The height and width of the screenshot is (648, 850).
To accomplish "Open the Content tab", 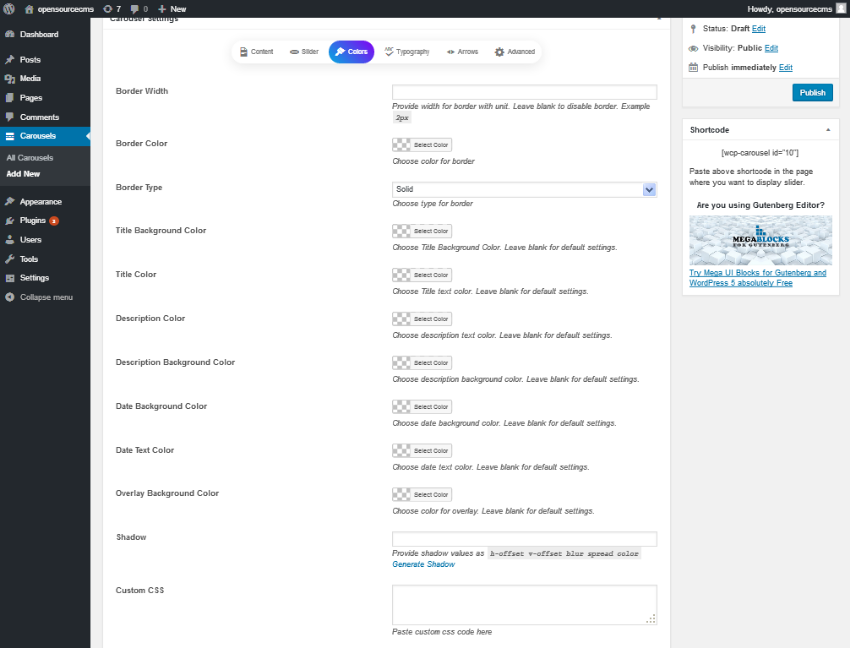I will click(256, 52).
